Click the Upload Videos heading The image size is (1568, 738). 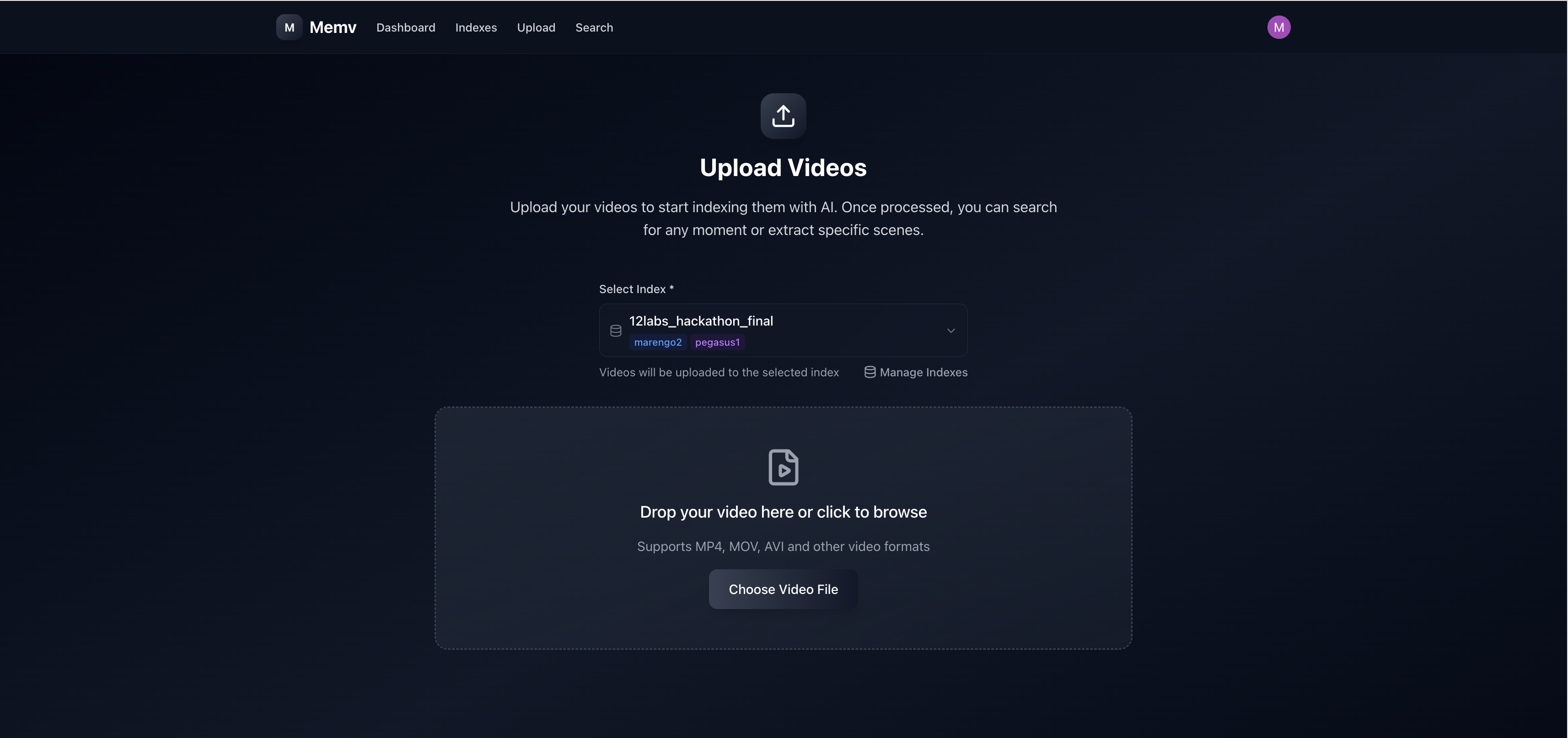(x=783, y=167)
